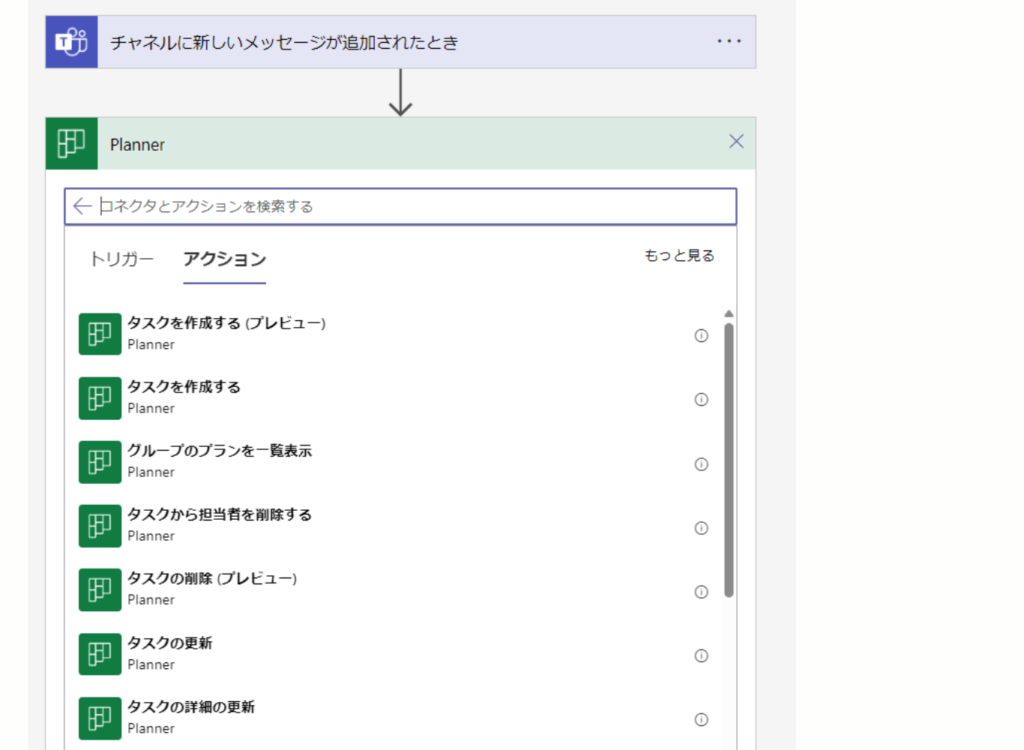Choose the タスクを作成する action

(x=184, y=387)
